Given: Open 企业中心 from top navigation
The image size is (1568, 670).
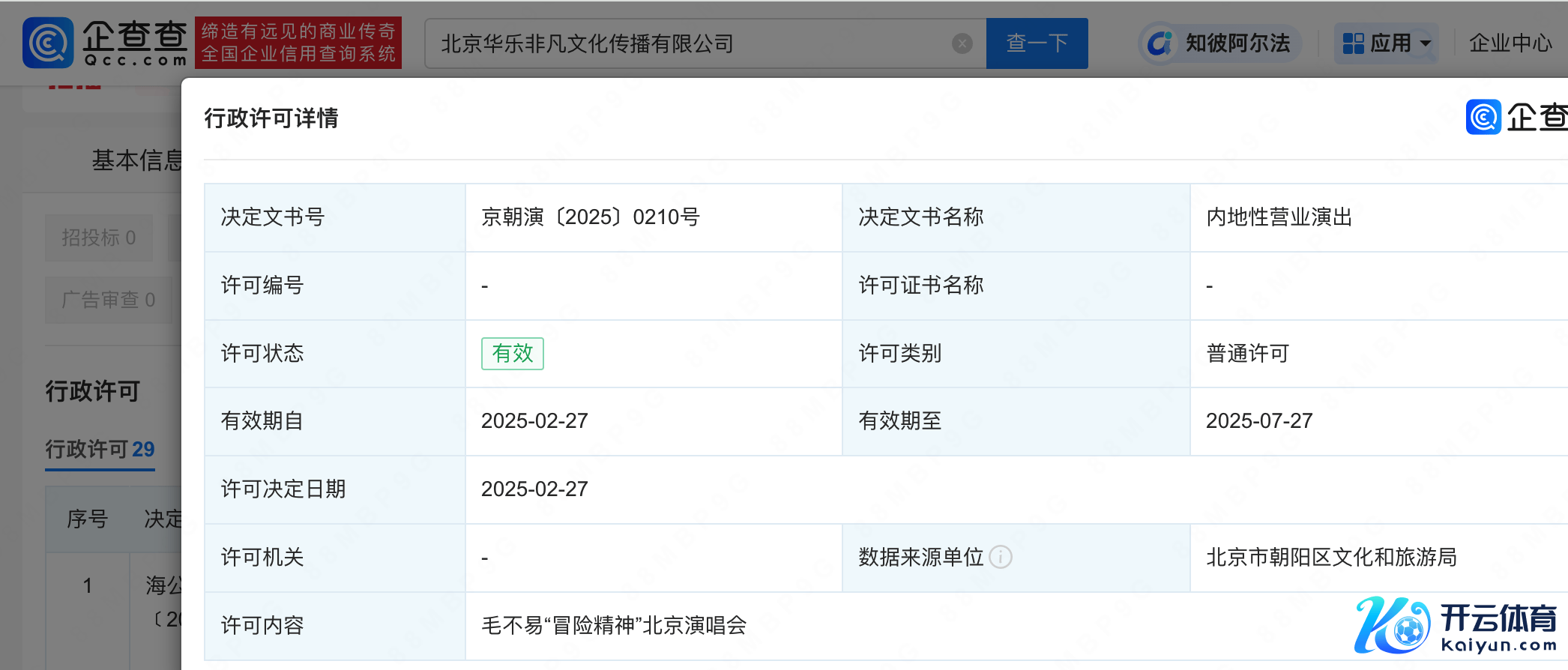Looking at the screenshot, I should pos(1510,43).
